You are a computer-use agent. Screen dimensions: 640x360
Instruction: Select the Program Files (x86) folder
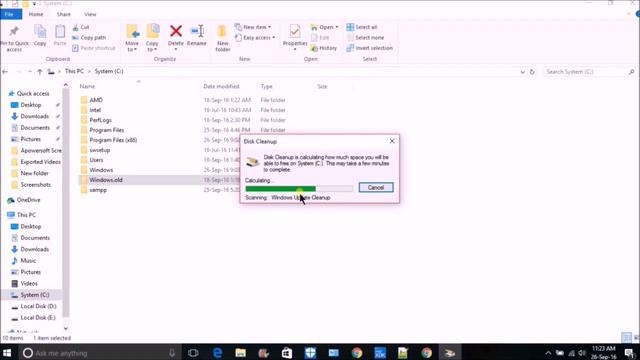pyautogui.click(x=113, y=140)
